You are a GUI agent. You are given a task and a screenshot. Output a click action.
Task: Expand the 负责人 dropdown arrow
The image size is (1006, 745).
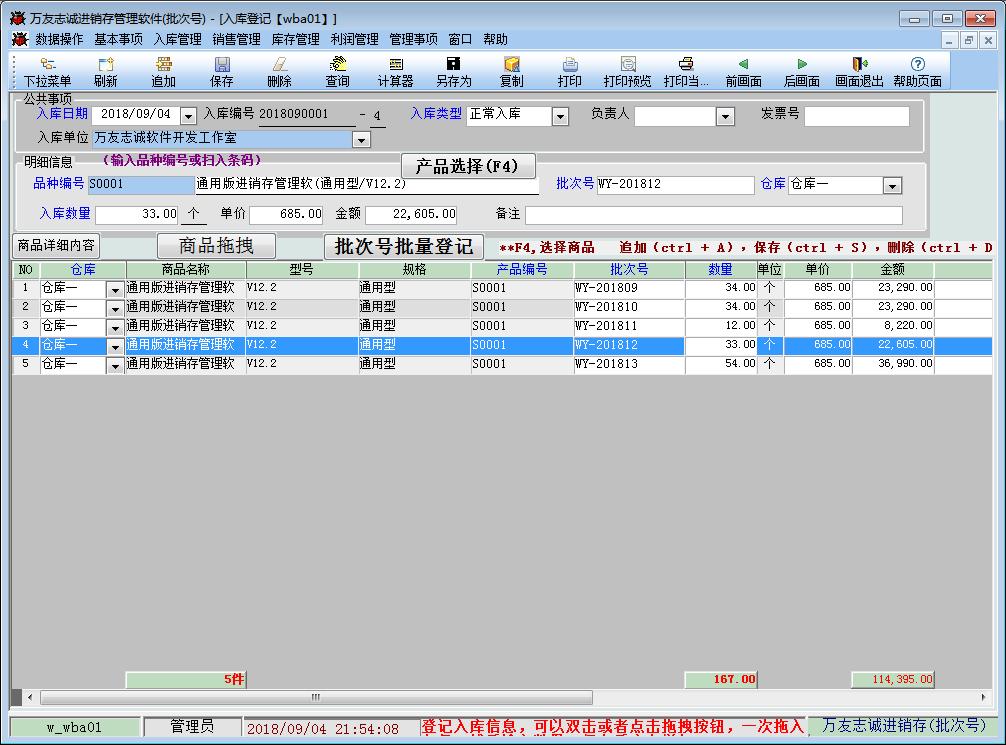tap(725, 117)
